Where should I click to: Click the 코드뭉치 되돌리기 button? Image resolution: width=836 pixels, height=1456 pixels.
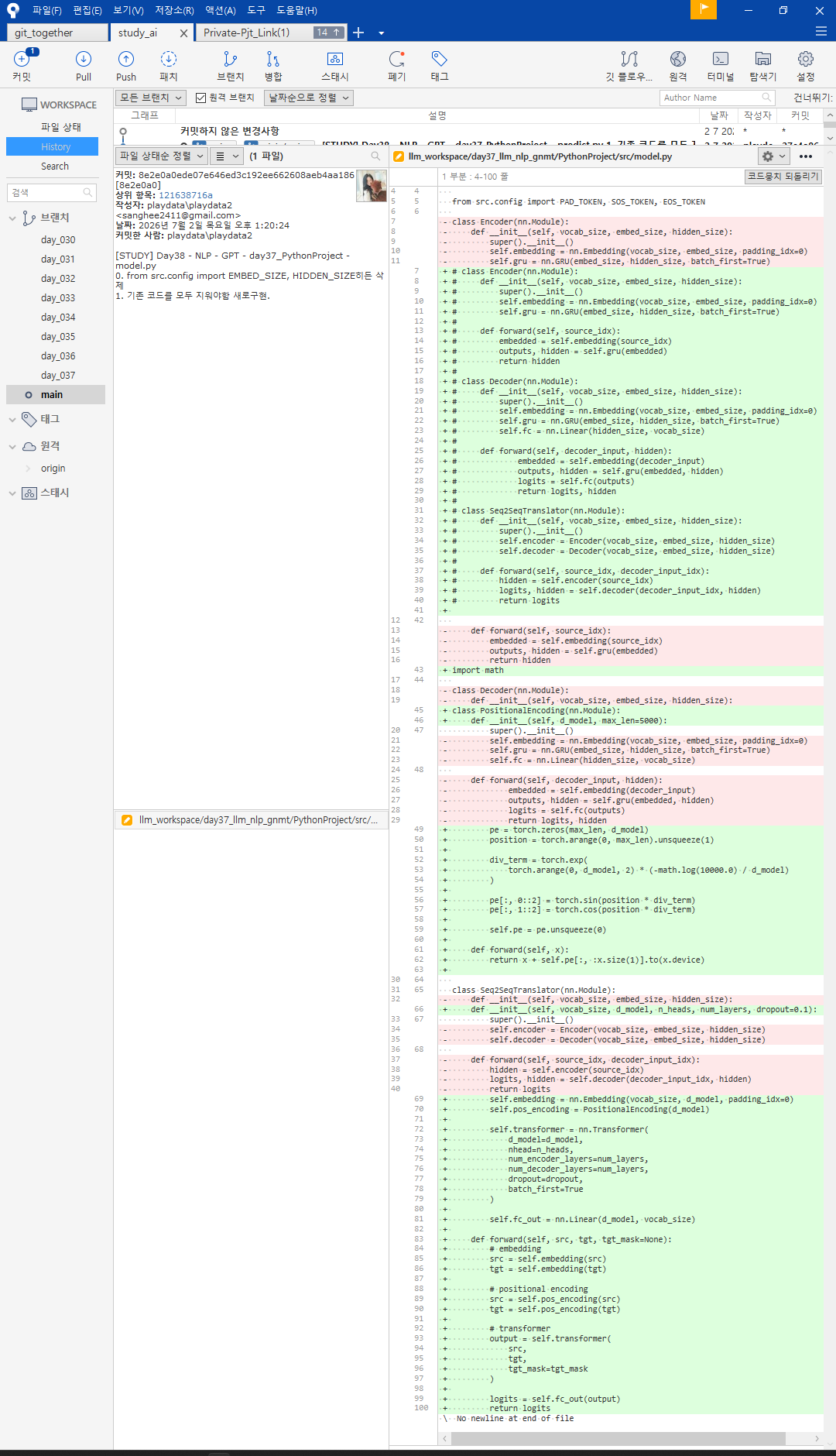pos(783,177)
